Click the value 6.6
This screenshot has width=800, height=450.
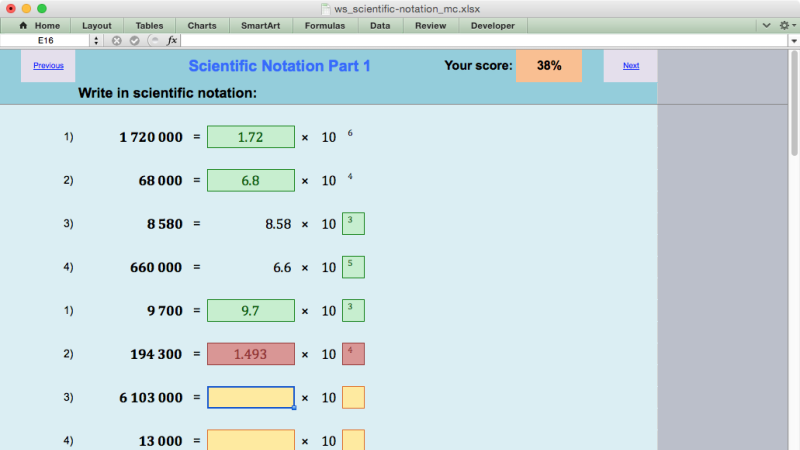[x=282, y=267]
